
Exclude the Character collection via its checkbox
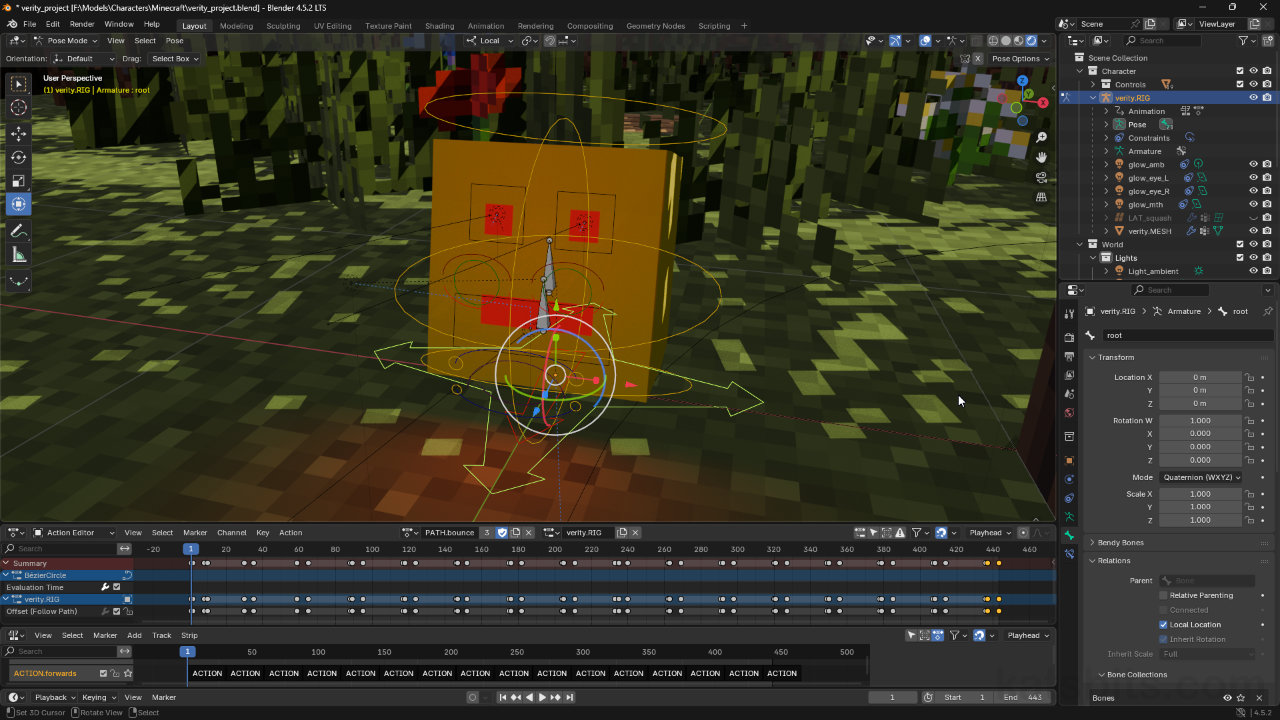pyautogui.click(x=1240, y=71)
